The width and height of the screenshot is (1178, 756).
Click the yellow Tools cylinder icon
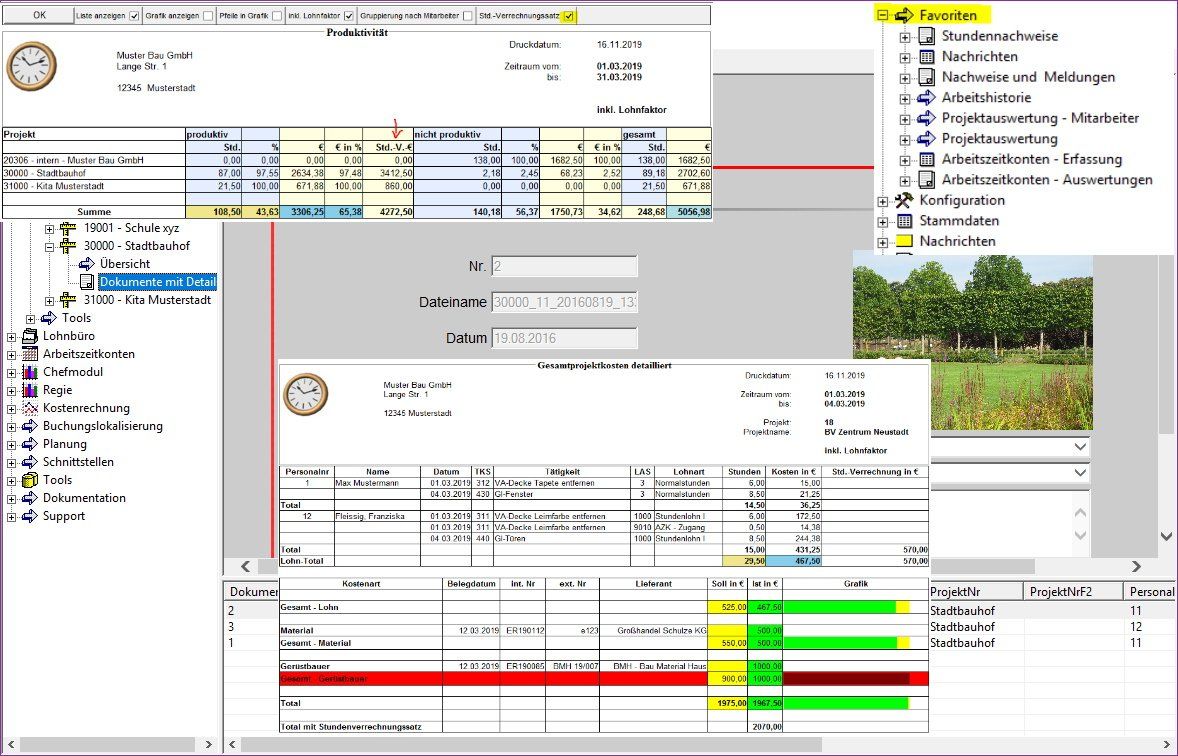30,480
